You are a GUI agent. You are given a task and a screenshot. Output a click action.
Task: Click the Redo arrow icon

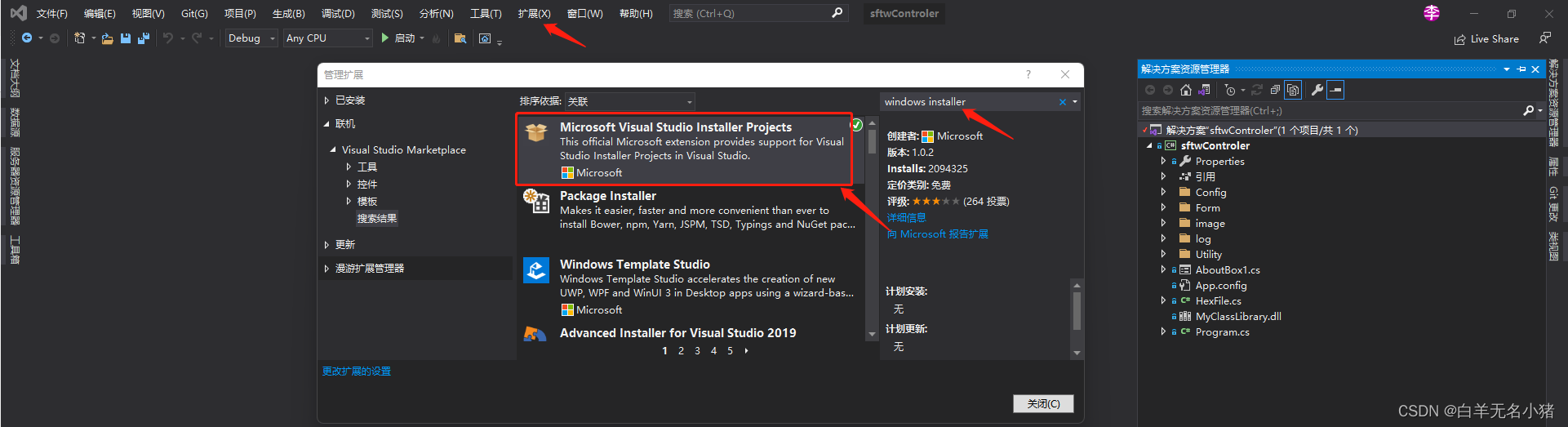pos(197,38)
